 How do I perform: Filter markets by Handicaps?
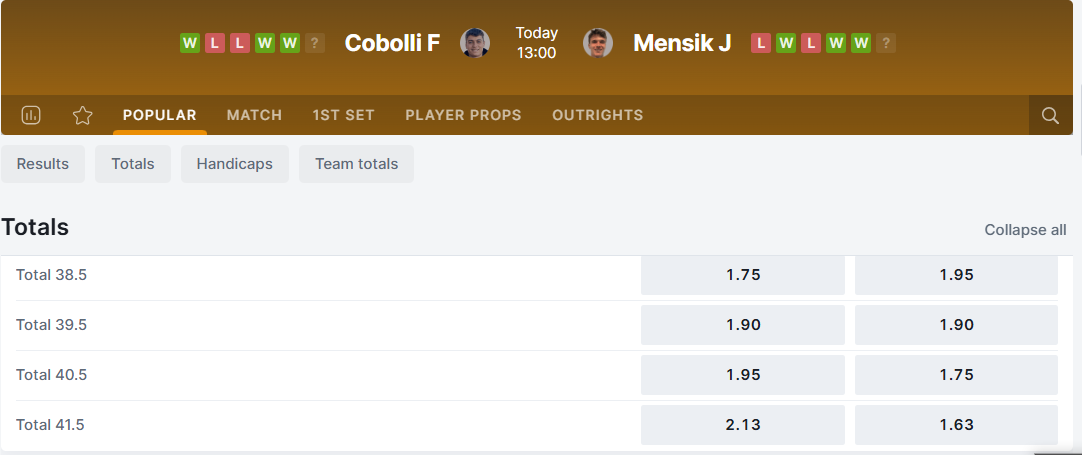pyautogui.click(x=235, y=164)
